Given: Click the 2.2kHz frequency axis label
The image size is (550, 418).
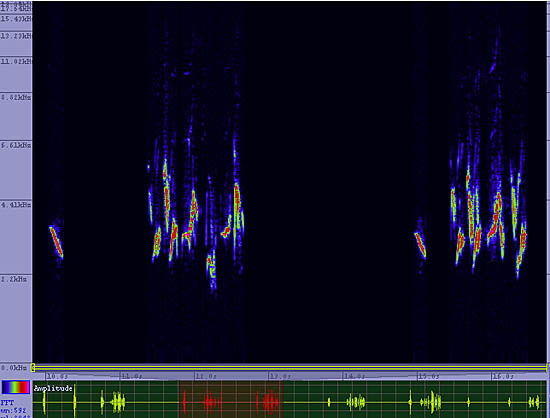Looking at the screenshot, I should click(14, 279).
